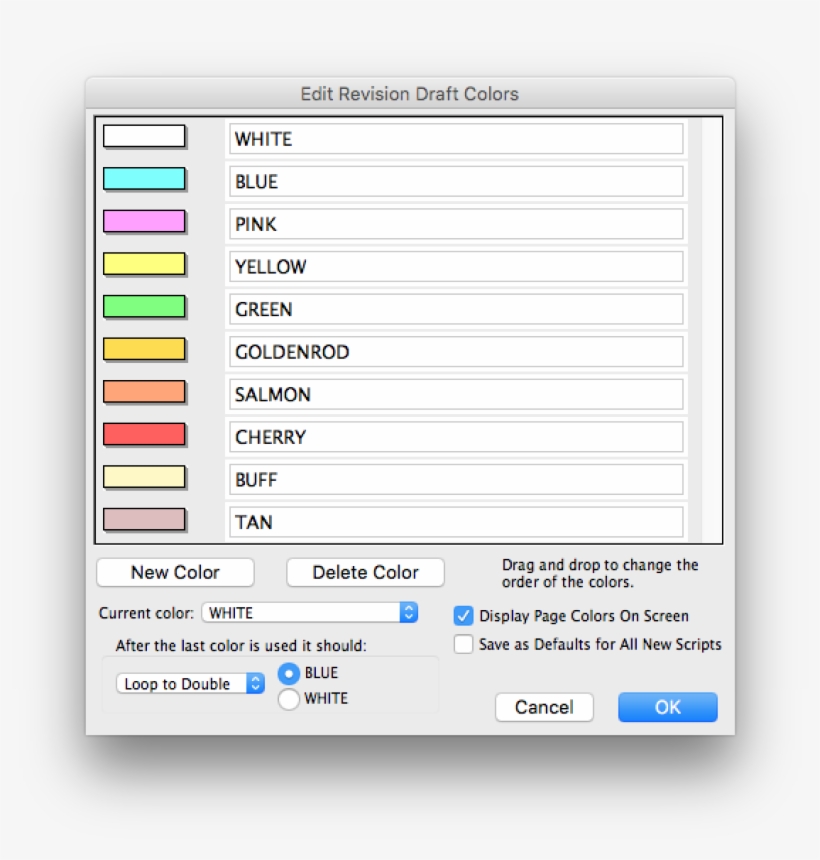Pick the PINK color swatch
This screenshot has height=860, width=820.
point(144,222)
